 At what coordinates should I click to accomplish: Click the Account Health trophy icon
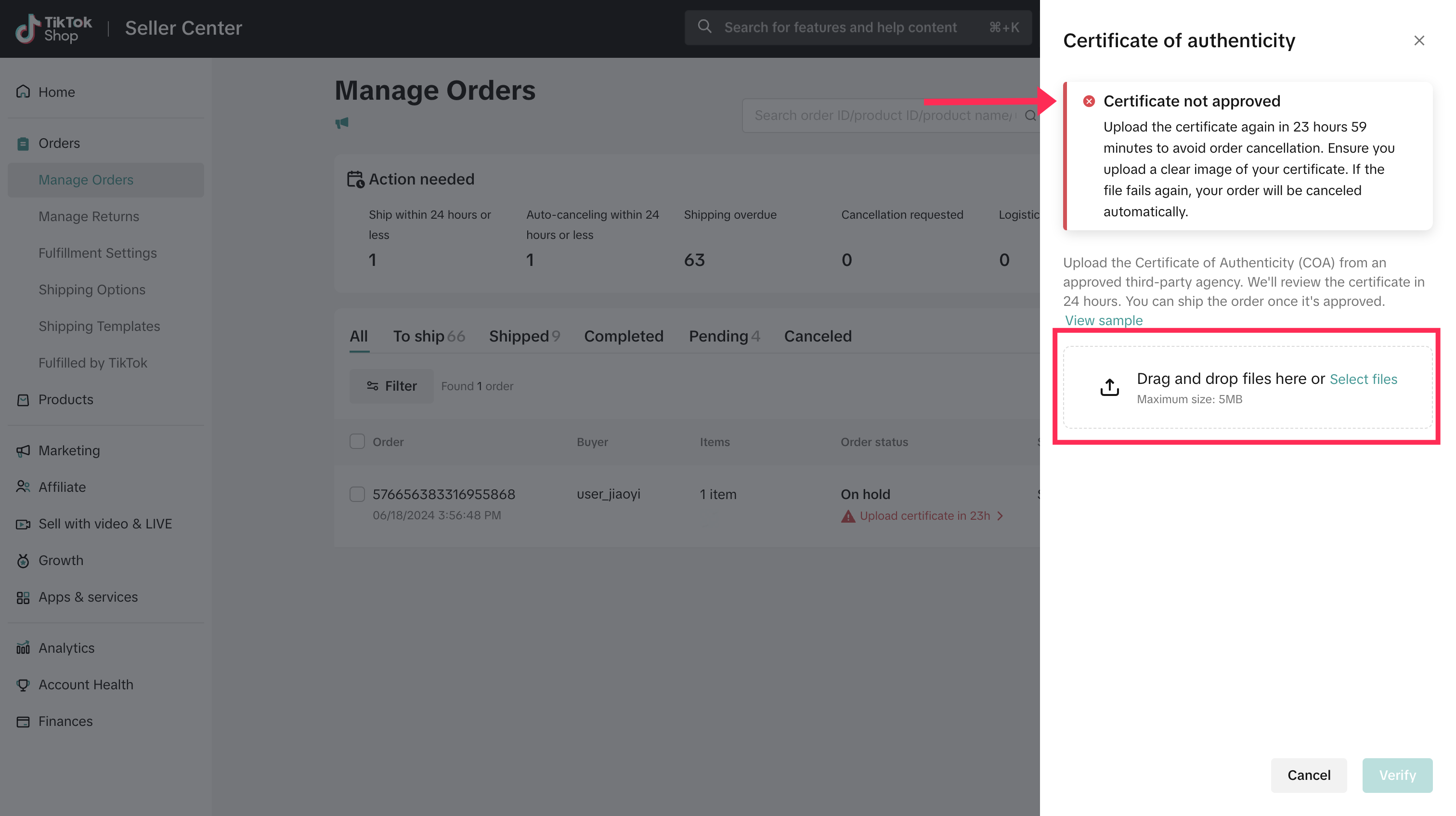click(23, 685)
